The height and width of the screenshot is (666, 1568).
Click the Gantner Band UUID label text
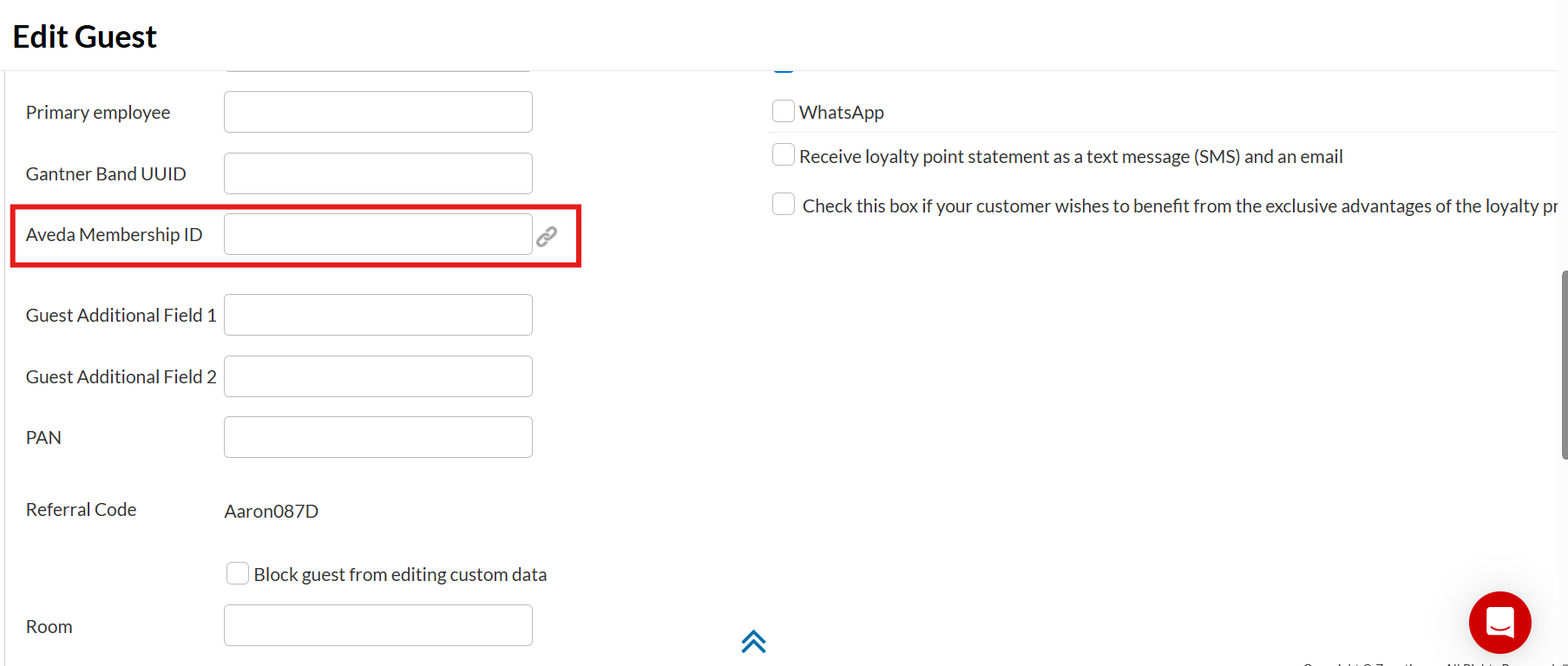point(106,174)
